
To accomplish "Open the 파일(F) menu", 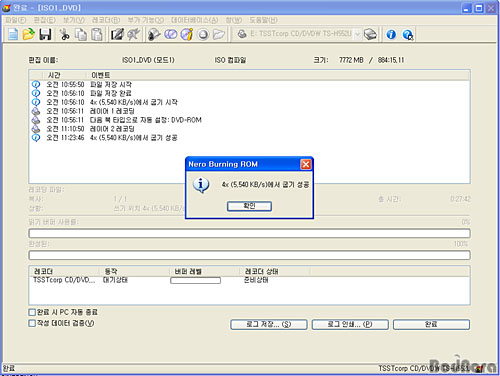I will [15, 20].
